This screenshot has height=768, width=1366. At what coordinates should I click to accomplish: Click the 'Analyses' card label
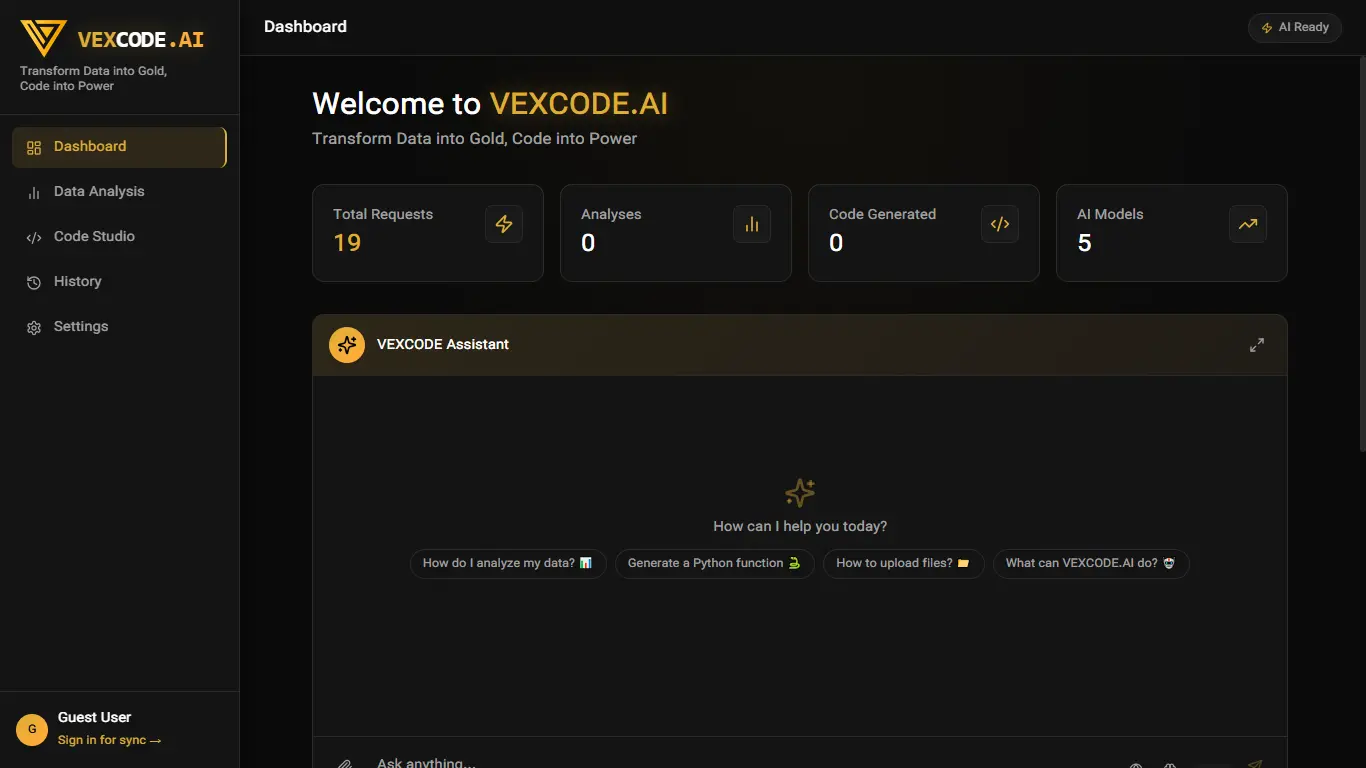(611, 214)
